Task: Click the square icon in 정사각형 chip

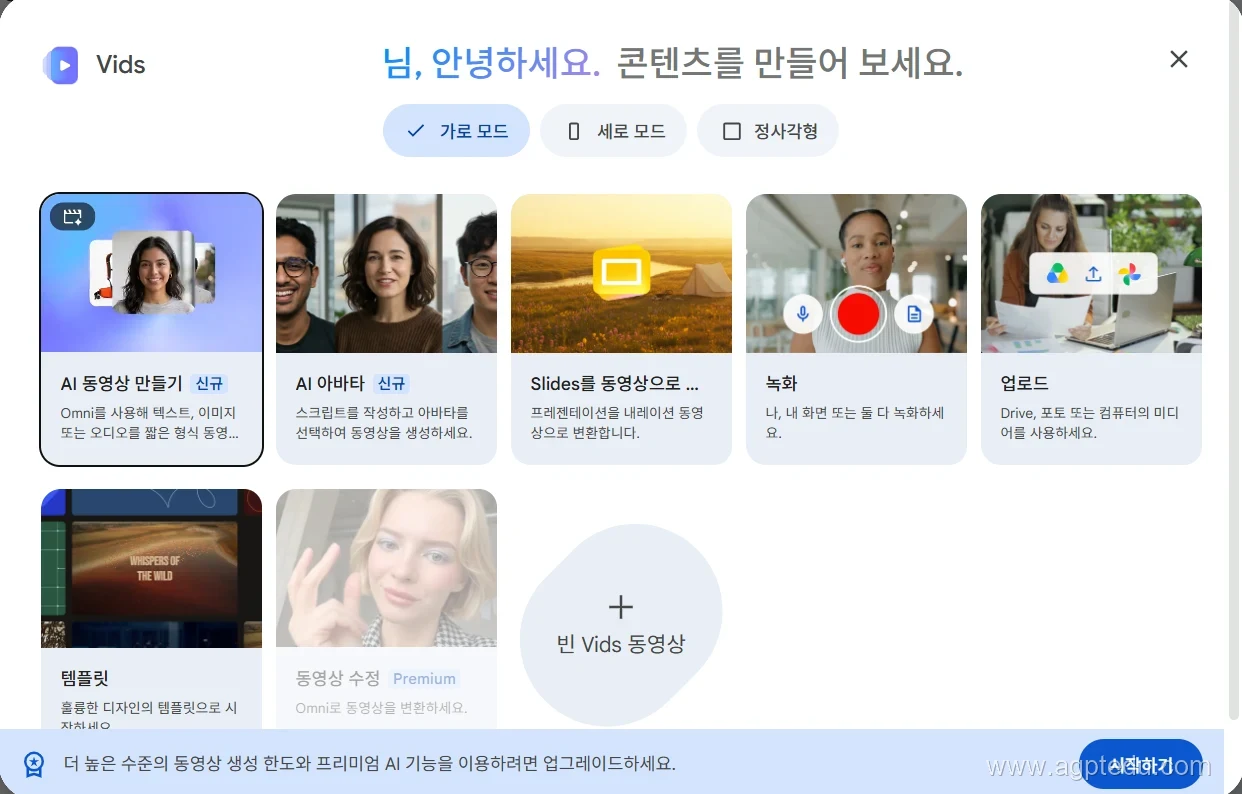Action: click(732, 131)
